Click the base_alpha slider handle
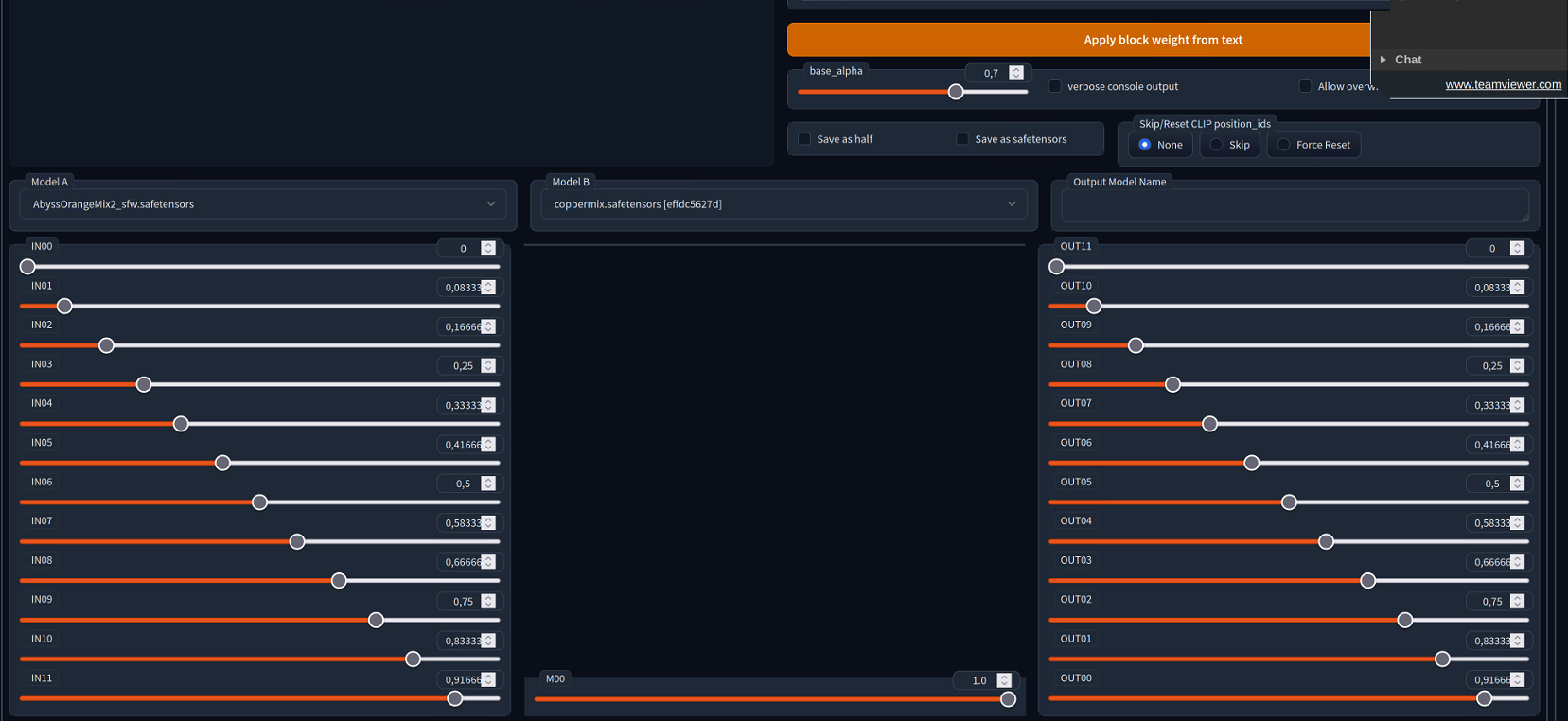1568x721 pixels. [956, 92]
